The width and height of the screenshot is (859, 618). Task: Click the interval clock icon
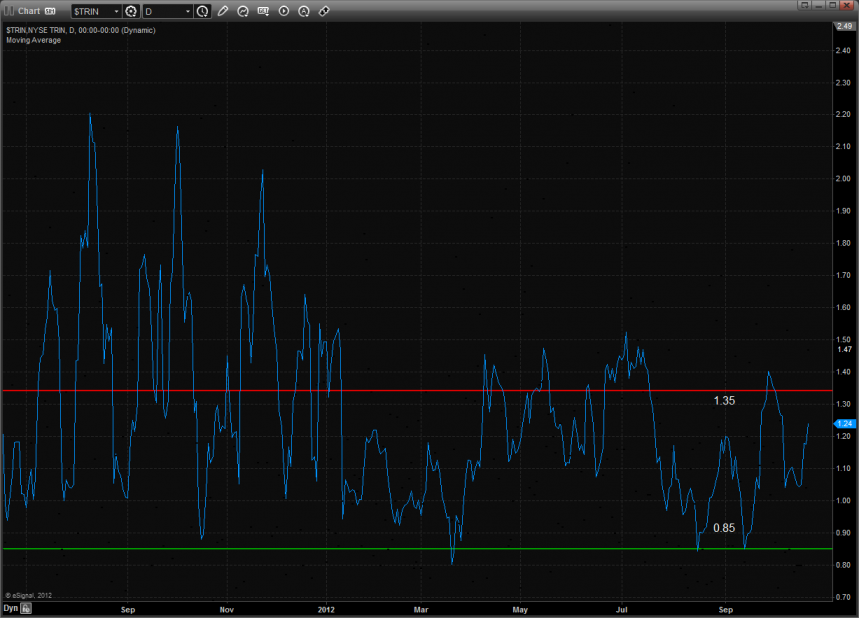pyautogui.click(x=203, y=11)
